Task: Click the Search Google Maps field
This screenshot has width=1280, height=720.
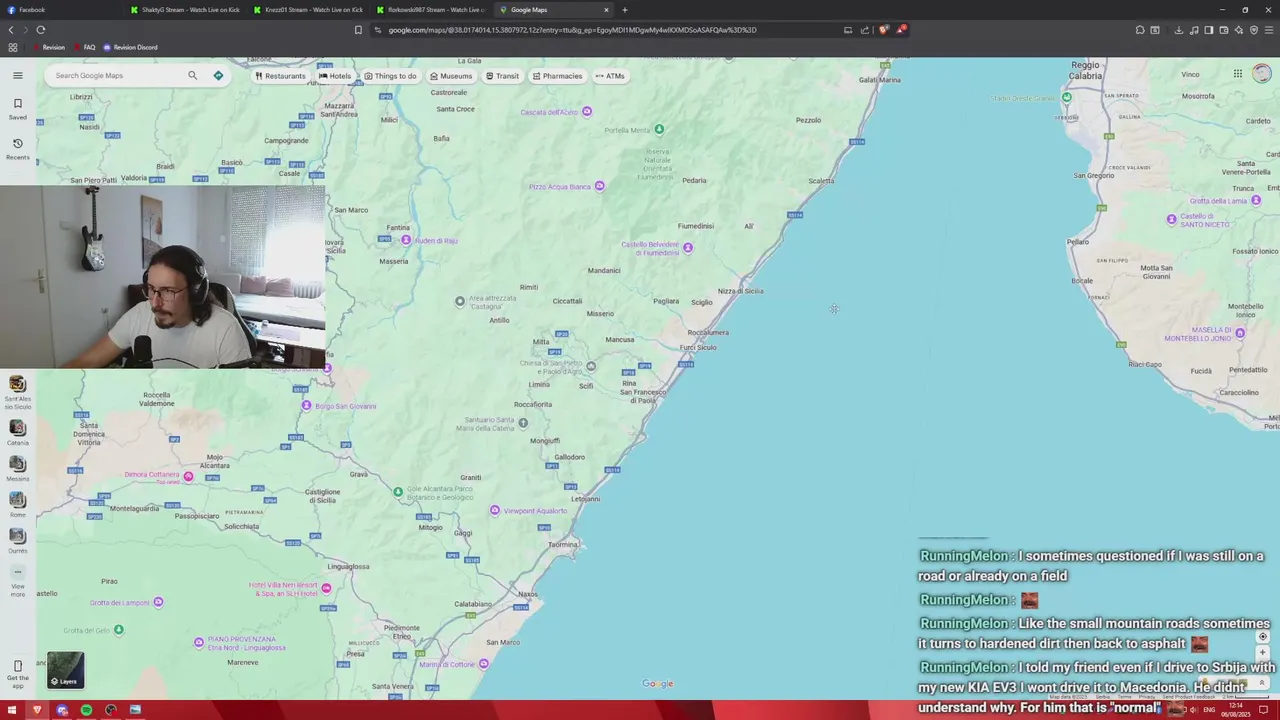Action: tap(118, 75)
